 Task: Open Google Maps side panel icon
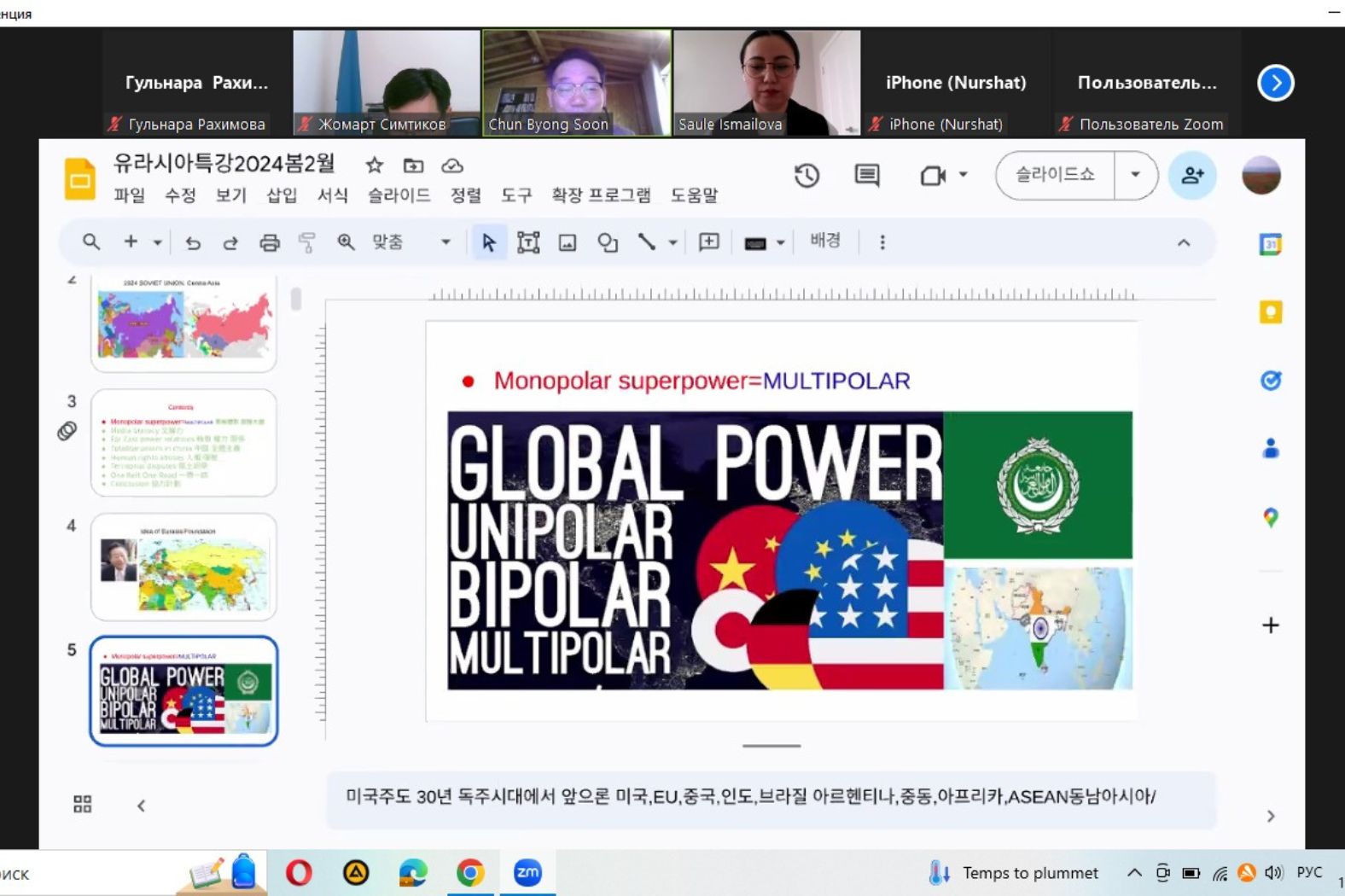pyautogui.click(x=1271, y=517)
